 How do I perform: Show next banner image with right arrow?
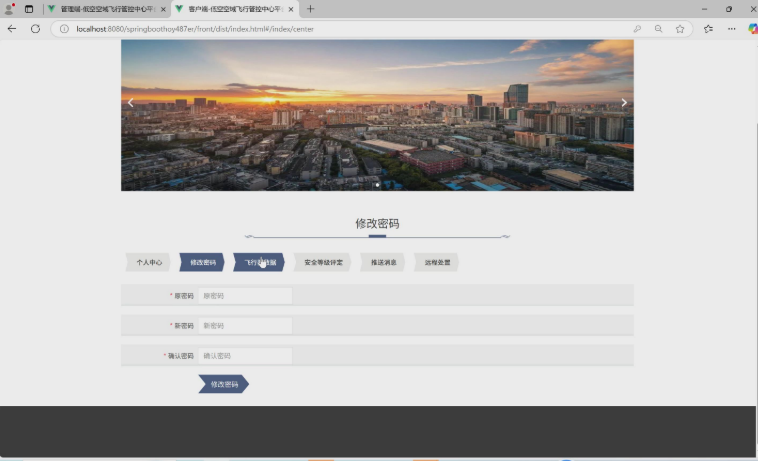click(x=624, y=102)
